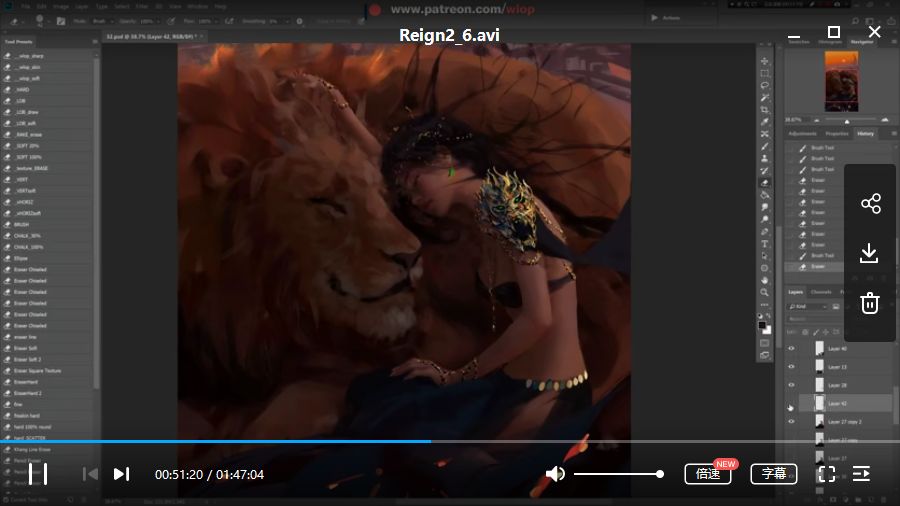The height and width of the screenshot is (506, 900).
Task: Hide Layer 40 with its eye icon
Action: [x=790, y=349]
